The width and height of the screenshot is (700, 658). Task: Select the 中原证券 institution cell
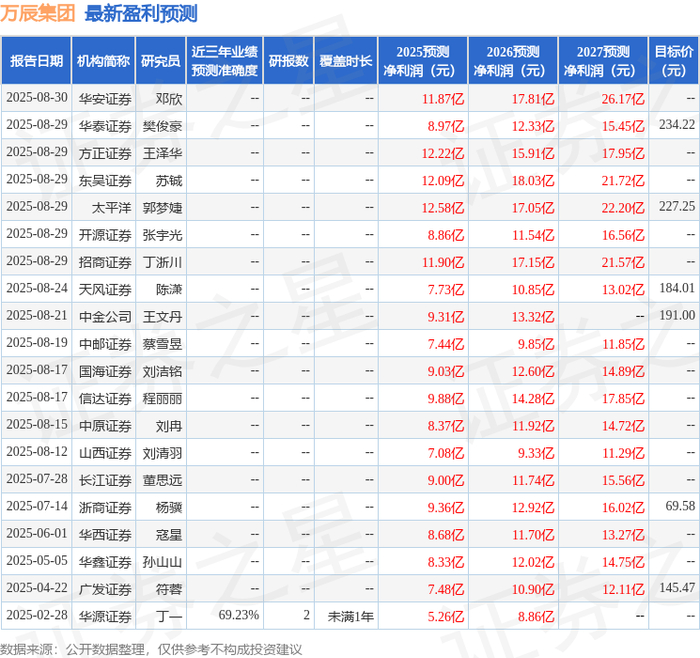pyautogui.click(x=105, y=425)
